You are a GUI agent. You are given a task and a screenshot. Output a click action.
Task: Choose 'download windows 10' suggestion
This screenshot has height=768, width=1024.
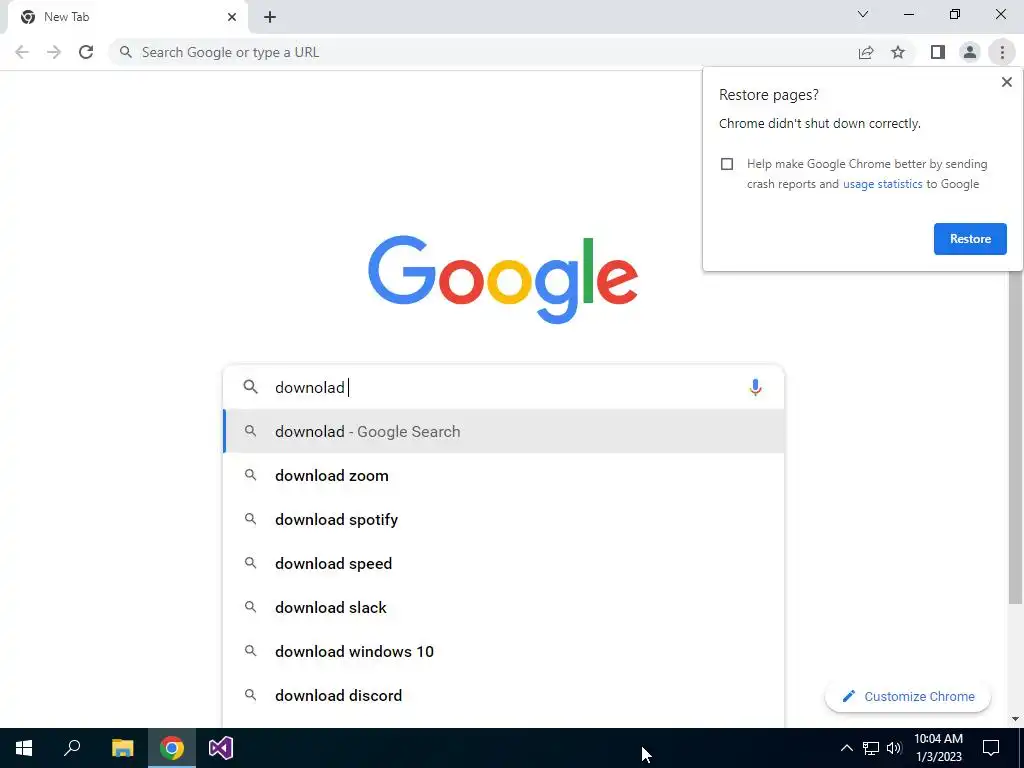[x=504, y=651]
